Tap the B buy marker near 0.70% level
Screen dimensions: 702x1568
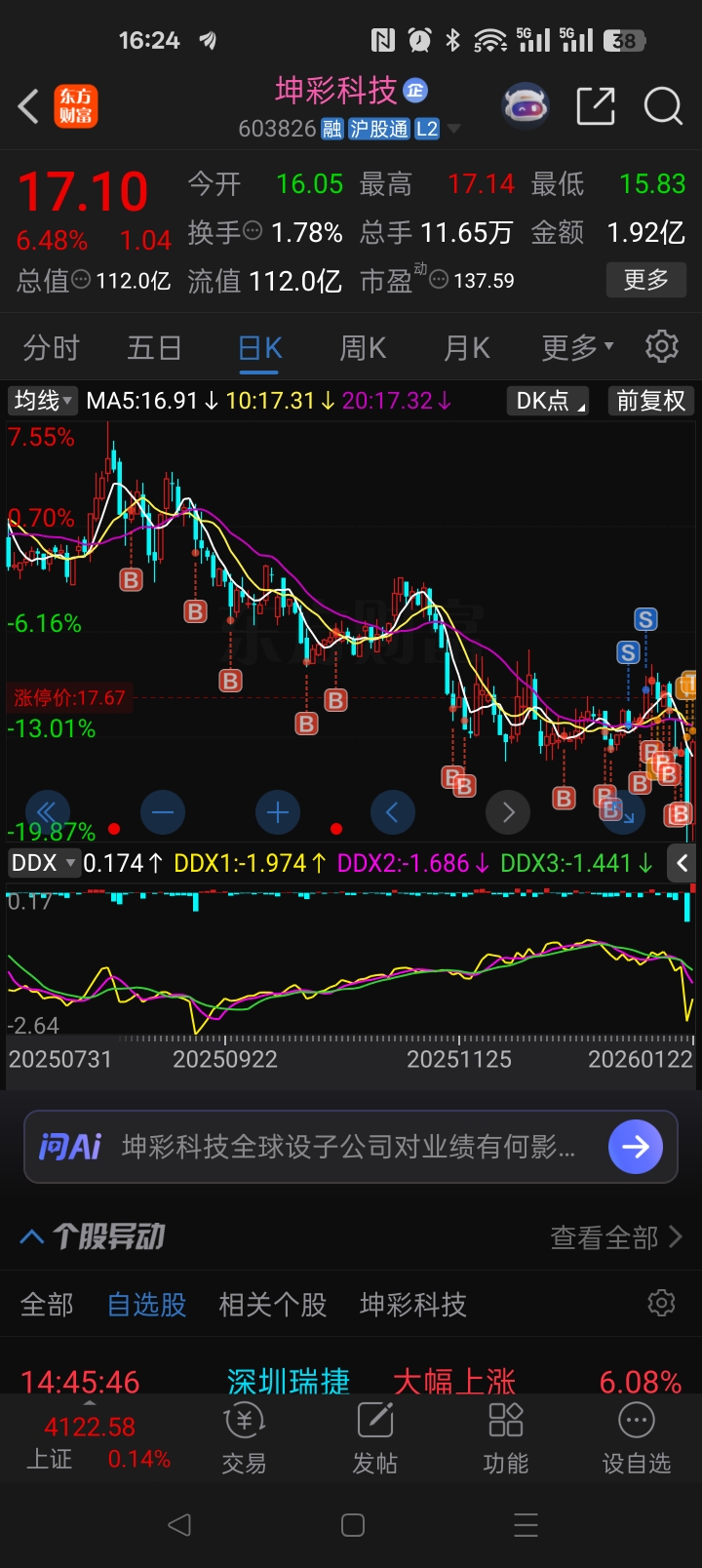[x=131, y=580]
